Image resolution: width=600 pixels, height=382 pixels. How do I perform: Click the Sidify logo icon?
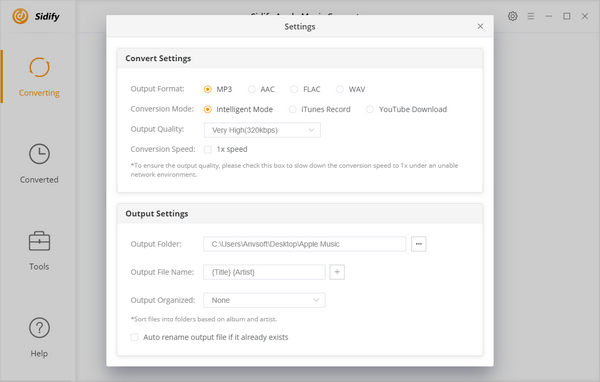click(20, 16)
